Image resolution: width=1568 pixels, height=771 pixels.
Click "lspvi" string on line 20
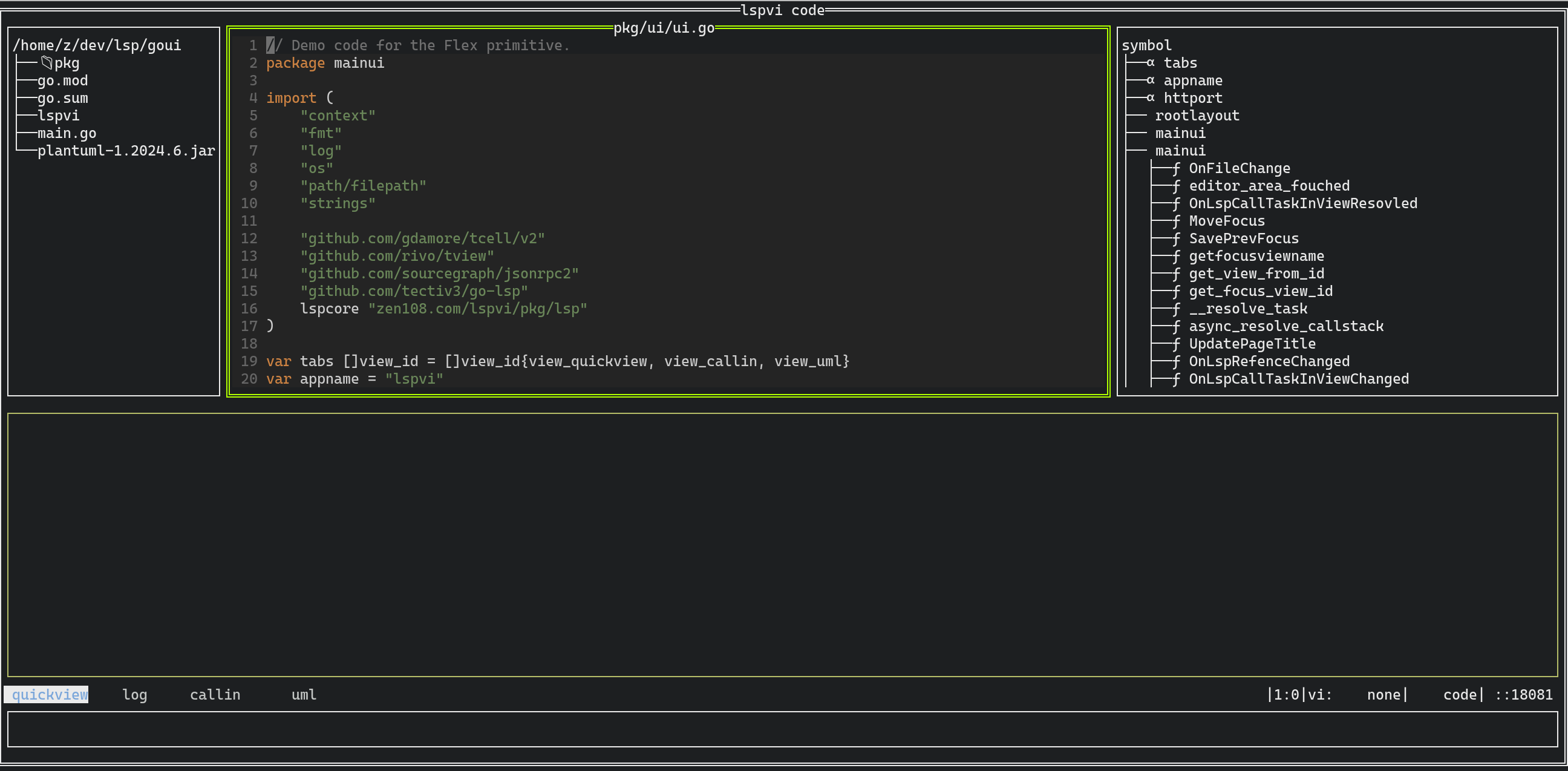point(414,379)
